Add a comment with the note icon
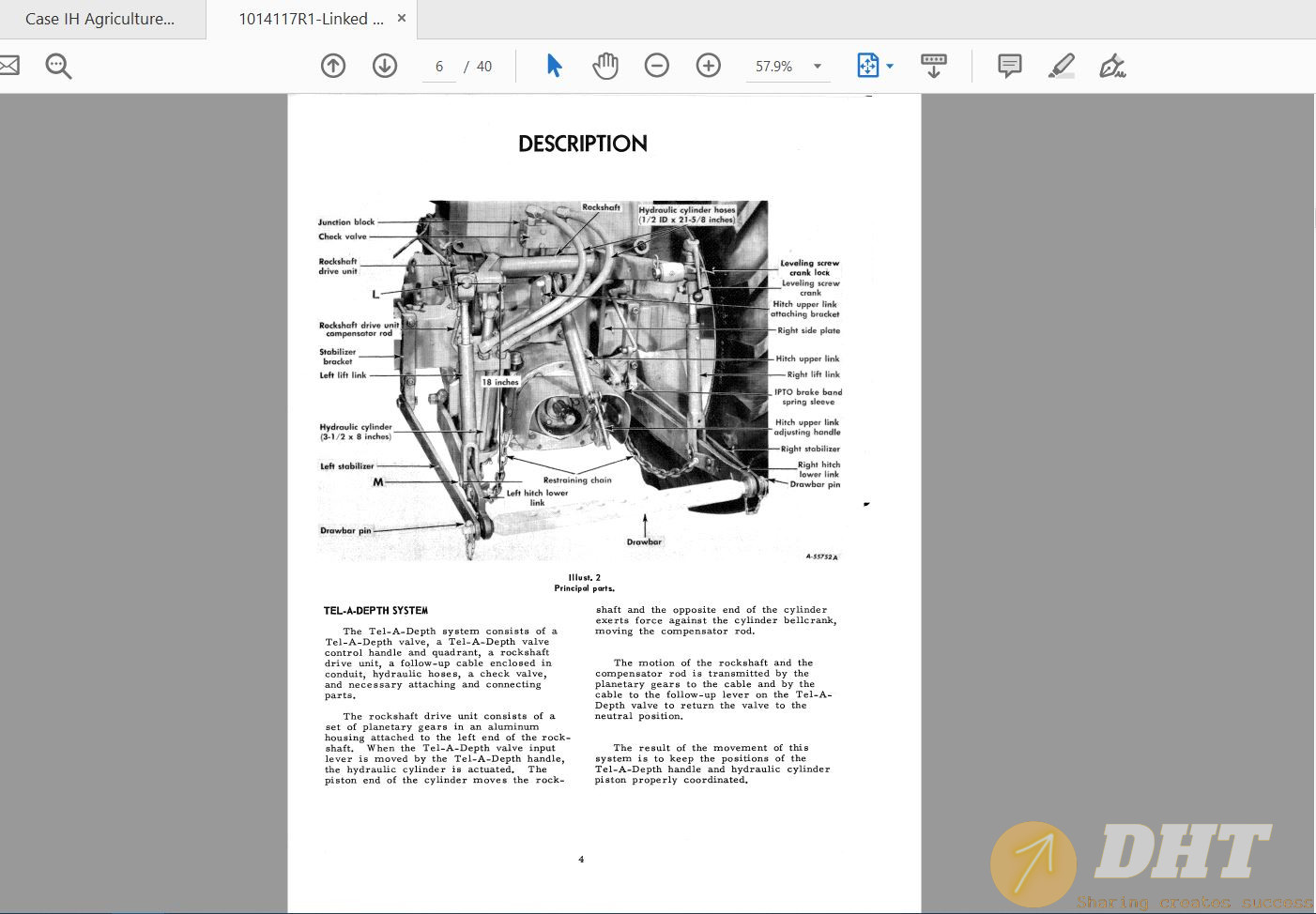The width and height of the screenshot is (1316, 914). tap(1010, 66)
